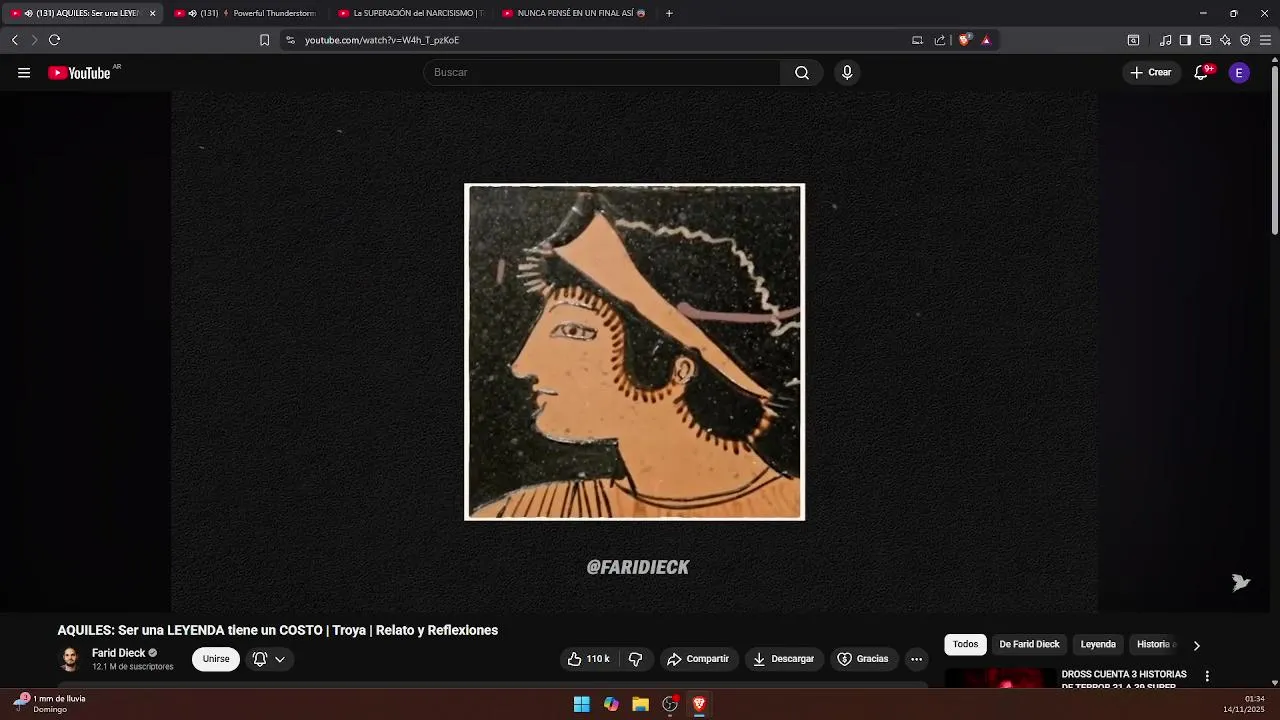Open the YouTube guide hamburger menu
This screenshot has height=720, width=1280.
[x=24, y=72]
